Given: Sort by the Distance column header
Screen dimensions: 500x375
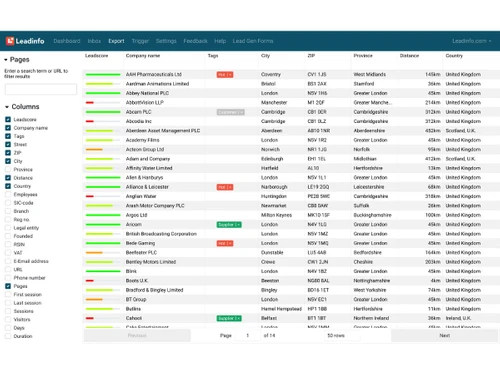Looking at the screenshot, I should click(409, 56).
